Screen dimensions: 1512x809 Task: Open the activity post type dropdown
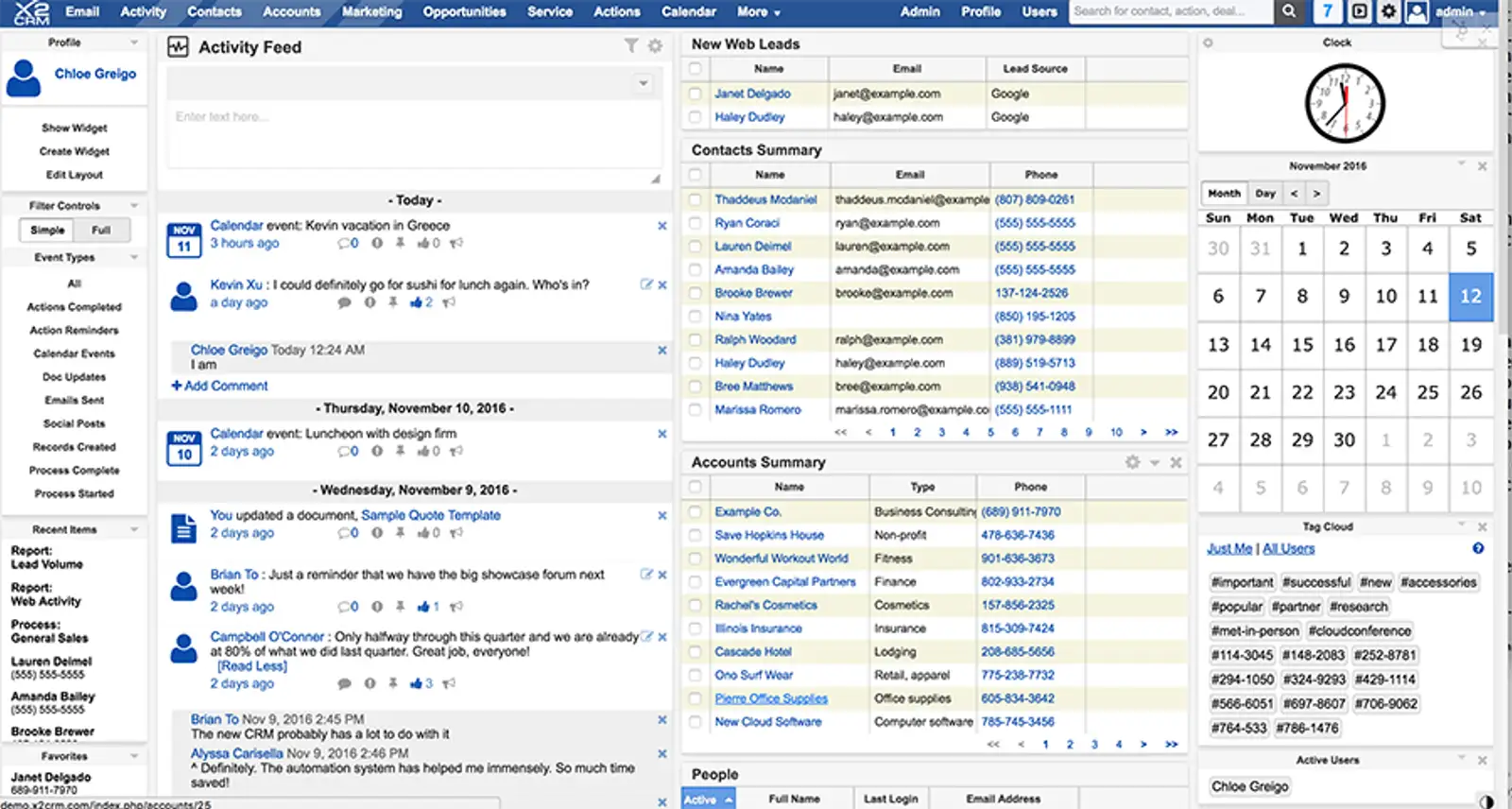coord(643,83)
